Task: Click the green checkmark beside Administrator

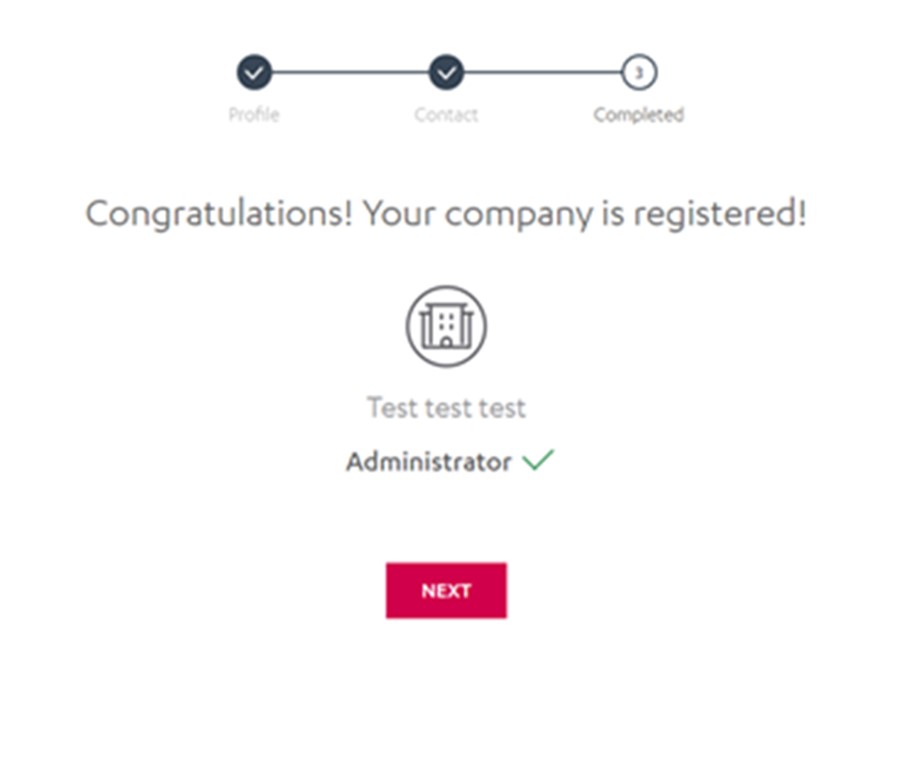Action: pyautogui.click(x=538, y=461)
